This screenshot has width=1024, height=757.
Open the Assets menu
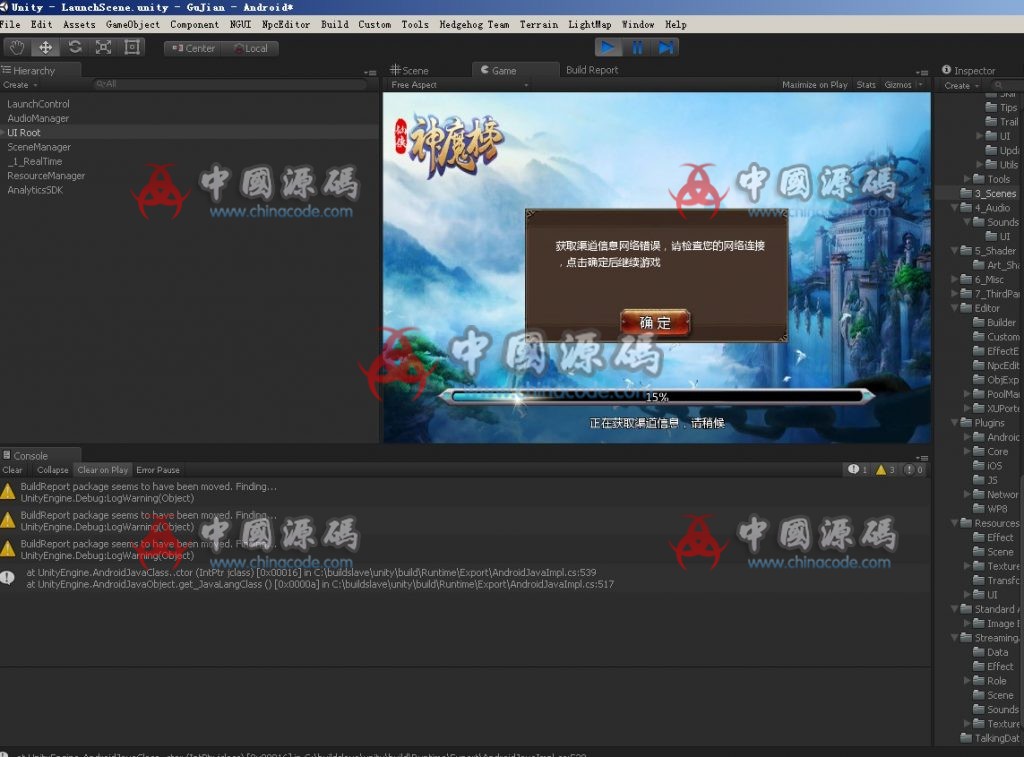79,24
